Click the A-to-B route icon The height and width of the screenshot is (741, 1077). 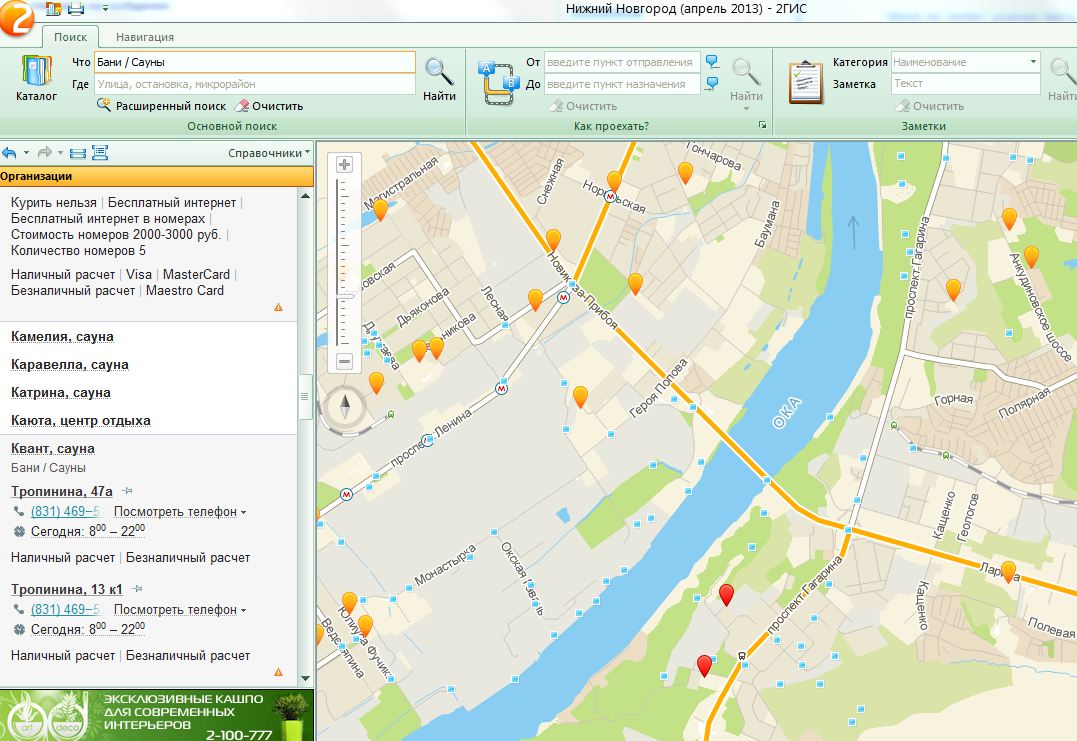click(x=497, y=82)
